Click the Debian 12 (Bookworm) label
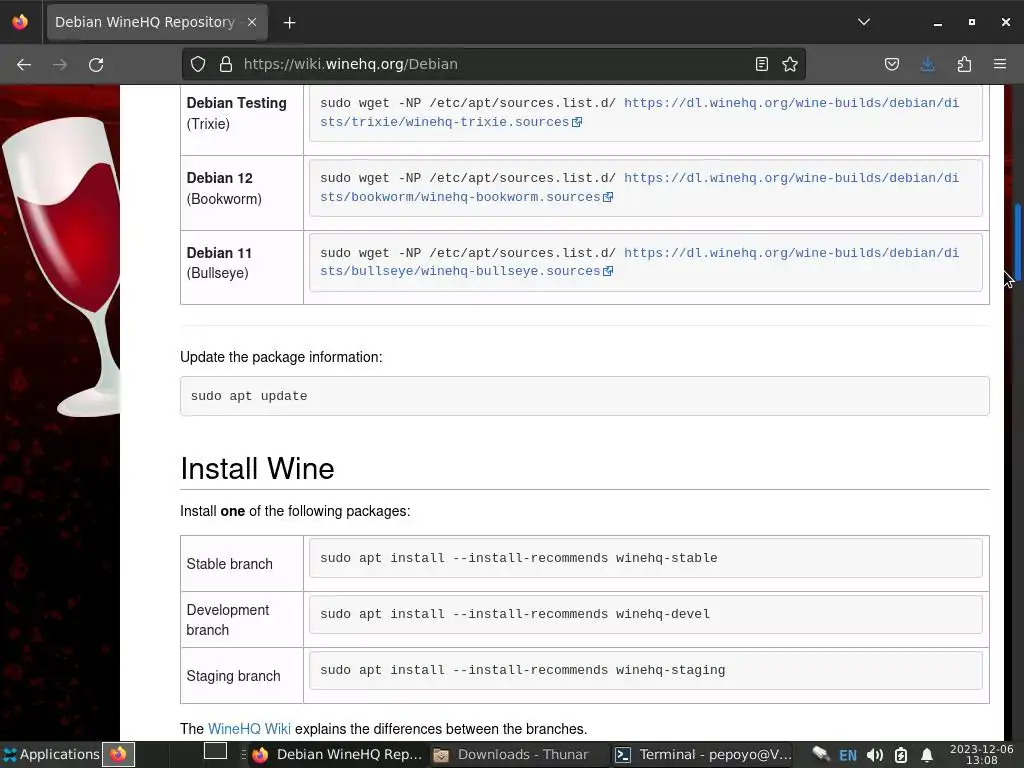1024x768 pixels. coord(224,188)
